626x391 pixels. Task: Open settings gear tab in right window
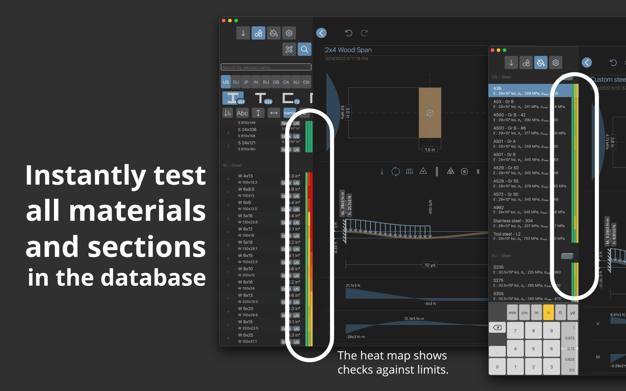tap(555, 63)
